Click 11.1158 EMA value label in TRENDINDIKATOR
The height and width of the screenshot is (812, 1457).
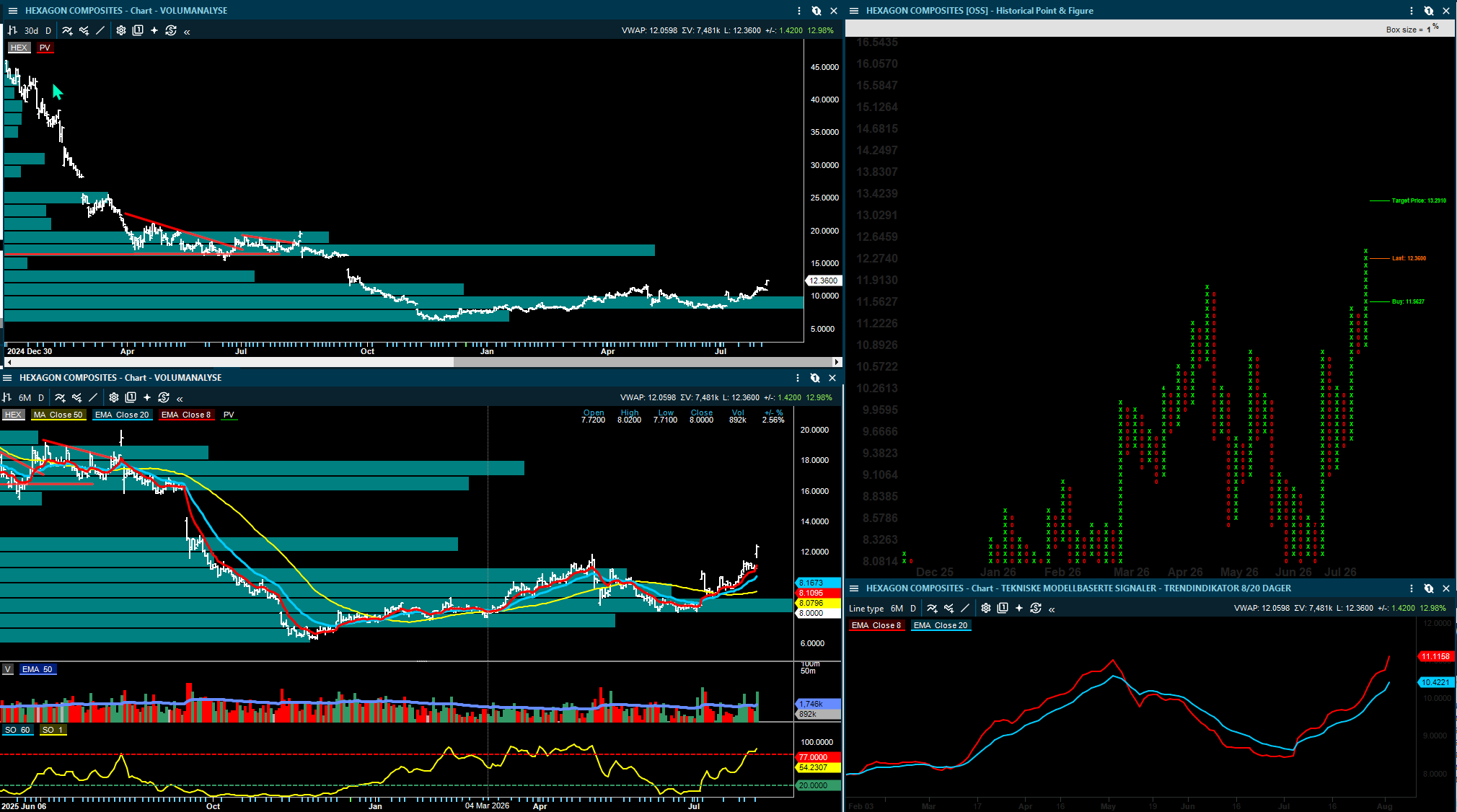click(1435, 656)
